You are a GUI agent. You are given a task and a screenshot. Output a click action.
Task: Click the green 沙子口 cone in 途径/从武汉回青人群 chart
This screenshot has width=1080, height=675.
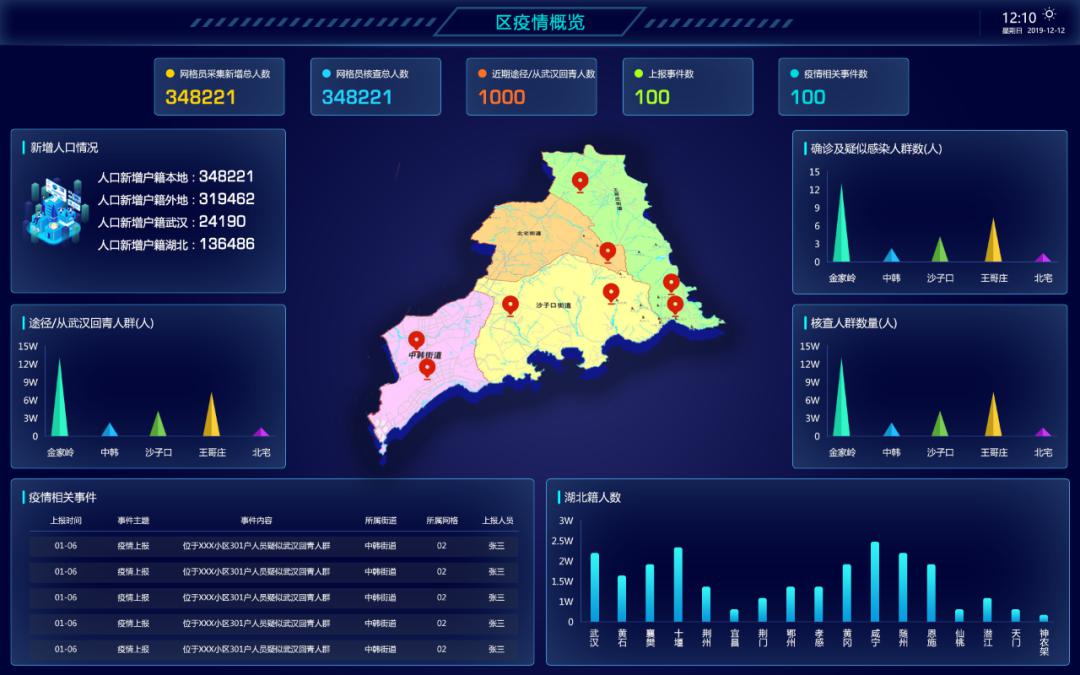[157, 425]
